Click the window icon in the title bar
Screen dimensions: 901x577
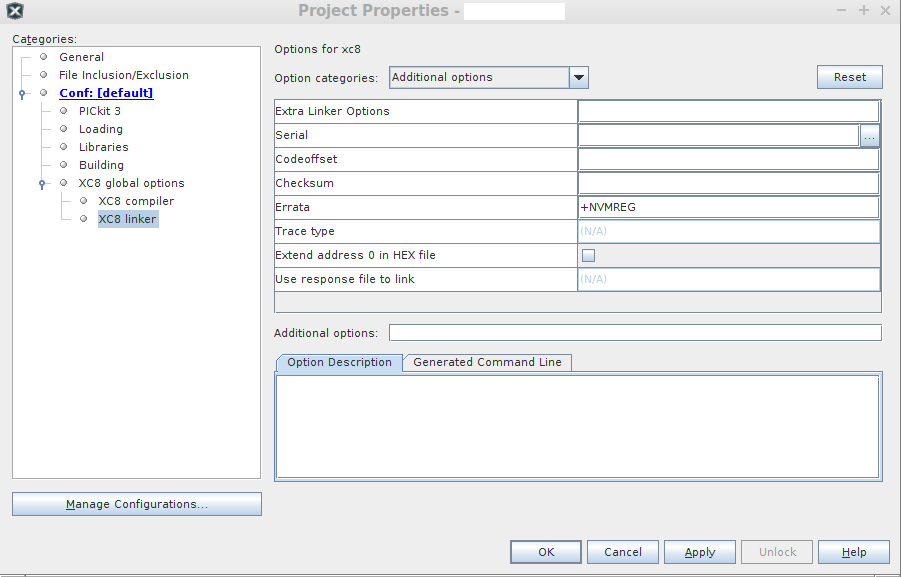tap(15, 10)
